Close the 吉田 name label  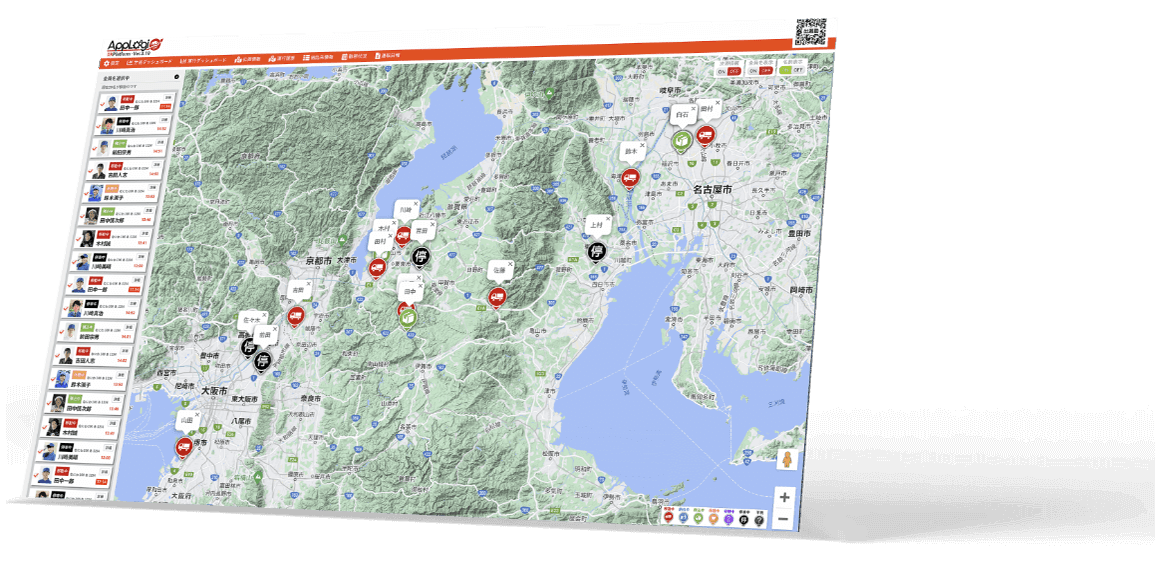[308, 284]
